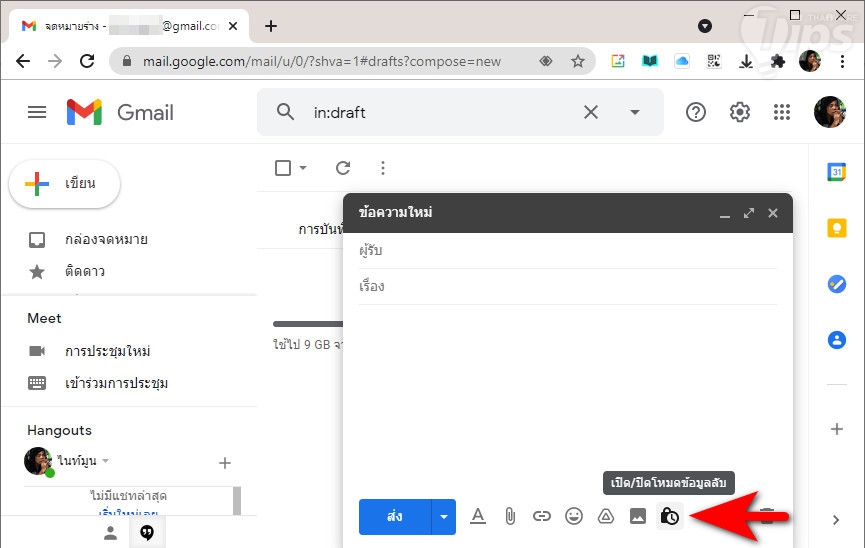Open Google Calendar side panel

(x=837, y=172)
